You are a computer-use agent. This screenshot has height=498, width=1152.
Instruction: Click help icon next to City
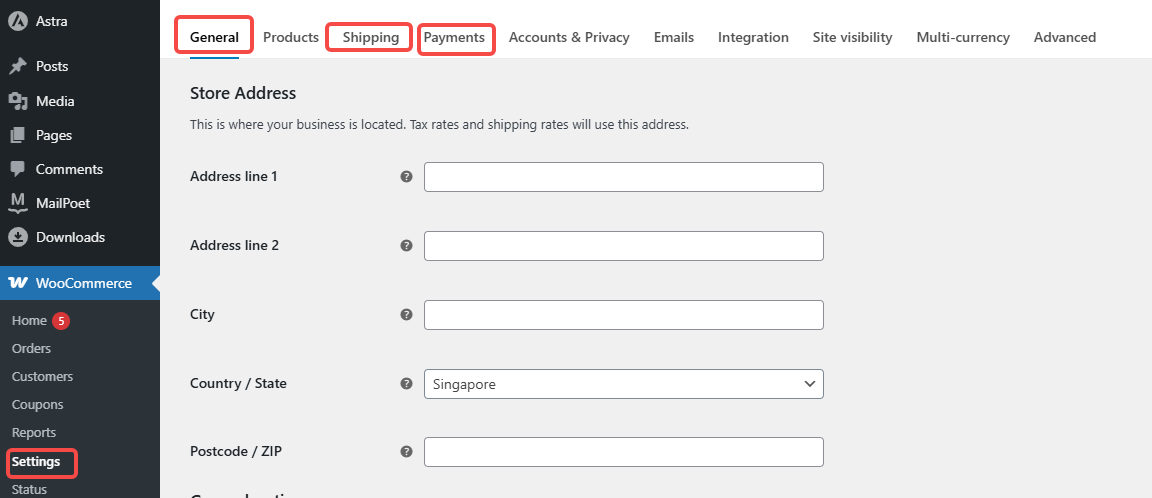tap(406, 315)
